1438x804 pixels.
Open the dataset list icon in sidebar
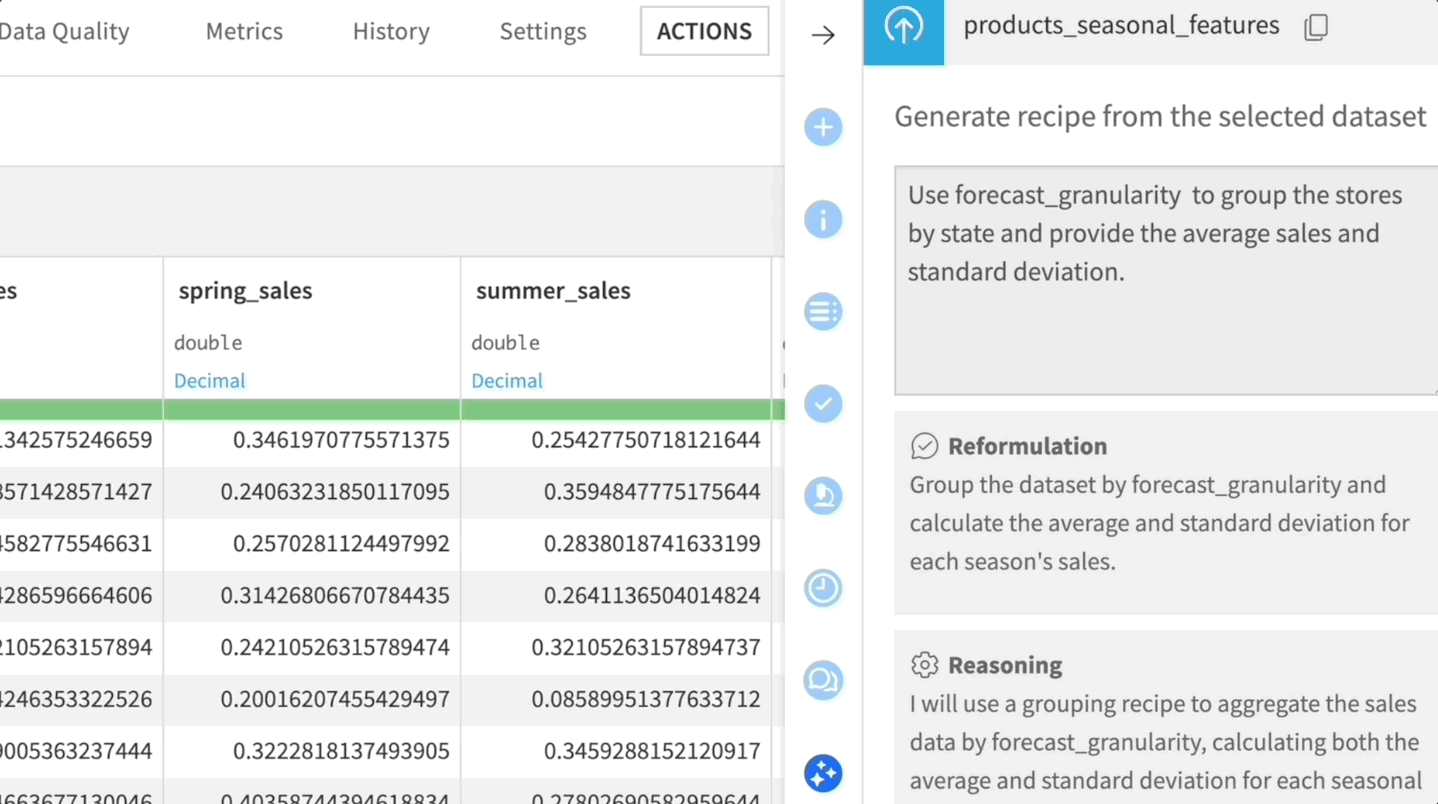822,311
